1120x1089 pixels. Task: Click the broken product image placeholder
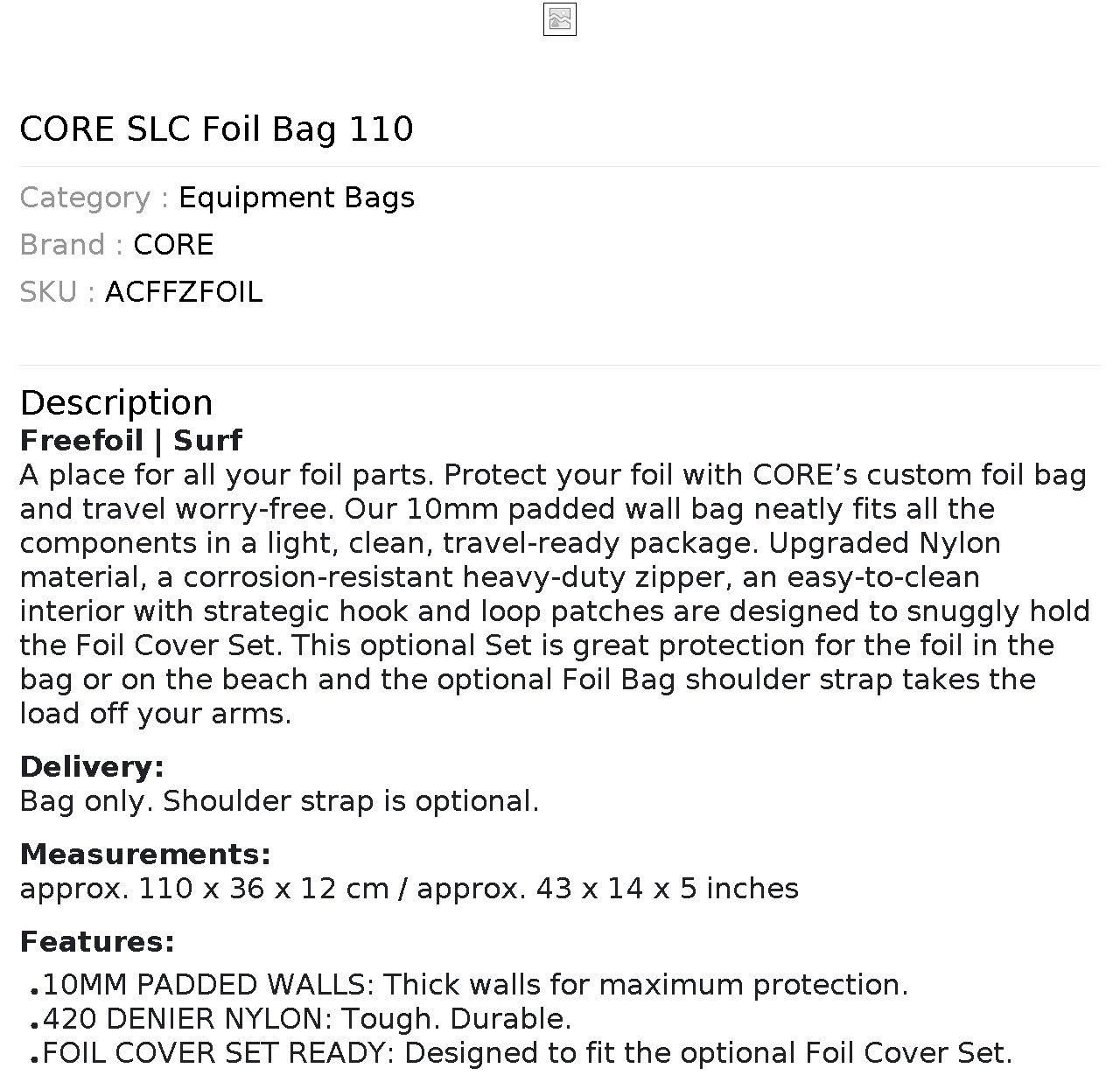coord(559,19)
